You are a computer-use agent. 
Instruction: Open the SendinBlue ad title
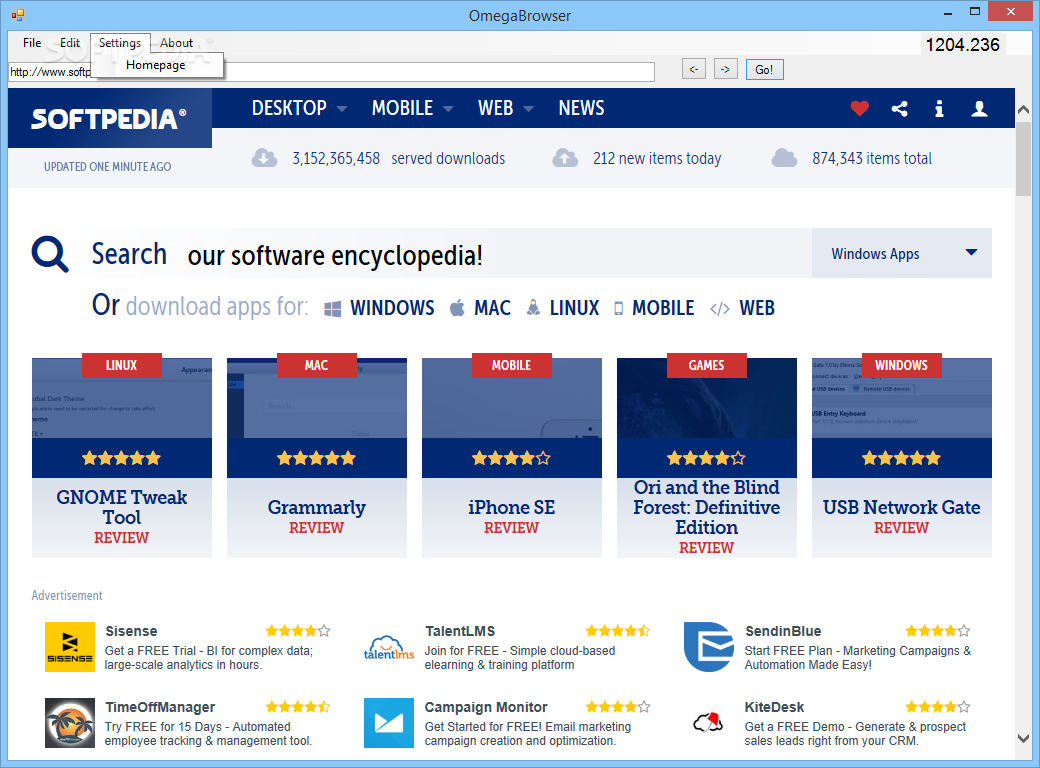pyautogui.click(x=783, y=631)
